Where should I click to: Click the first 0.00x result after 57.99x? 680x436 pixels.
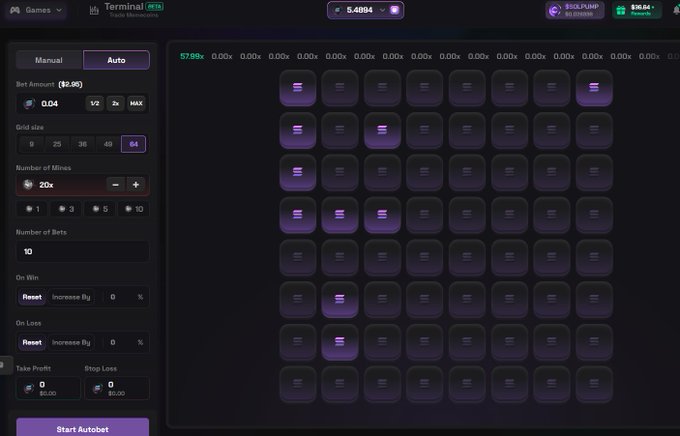coord(222,56)
